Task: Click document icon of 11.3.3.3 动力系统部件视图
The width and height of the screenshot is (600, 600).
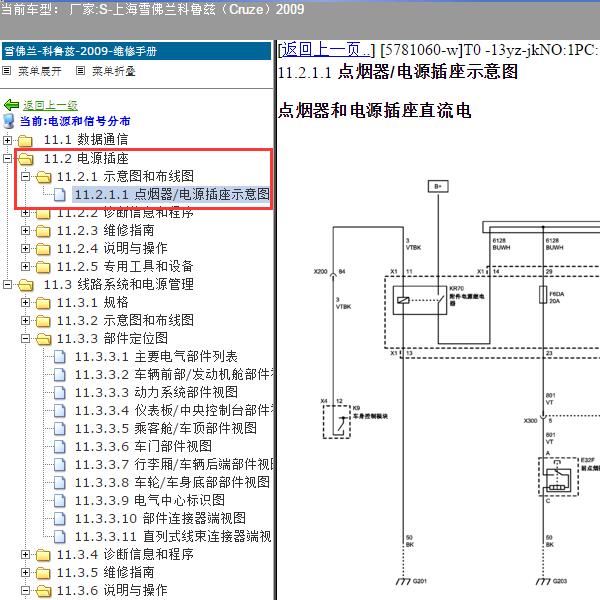Action: (59, 393)
